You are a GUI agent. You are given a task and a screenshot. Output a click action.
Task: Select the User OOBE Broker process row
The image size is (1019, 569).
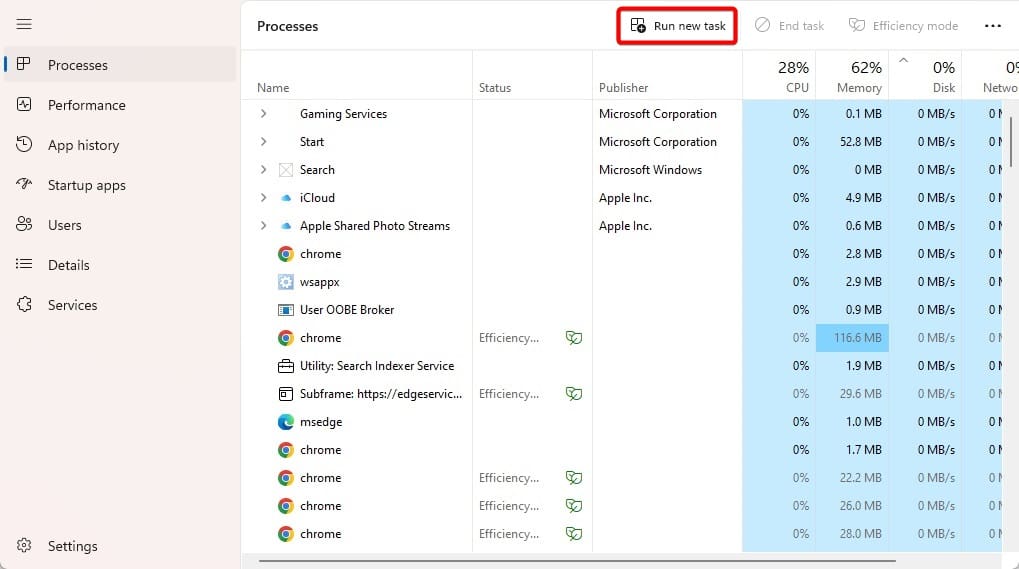[347, 310]
